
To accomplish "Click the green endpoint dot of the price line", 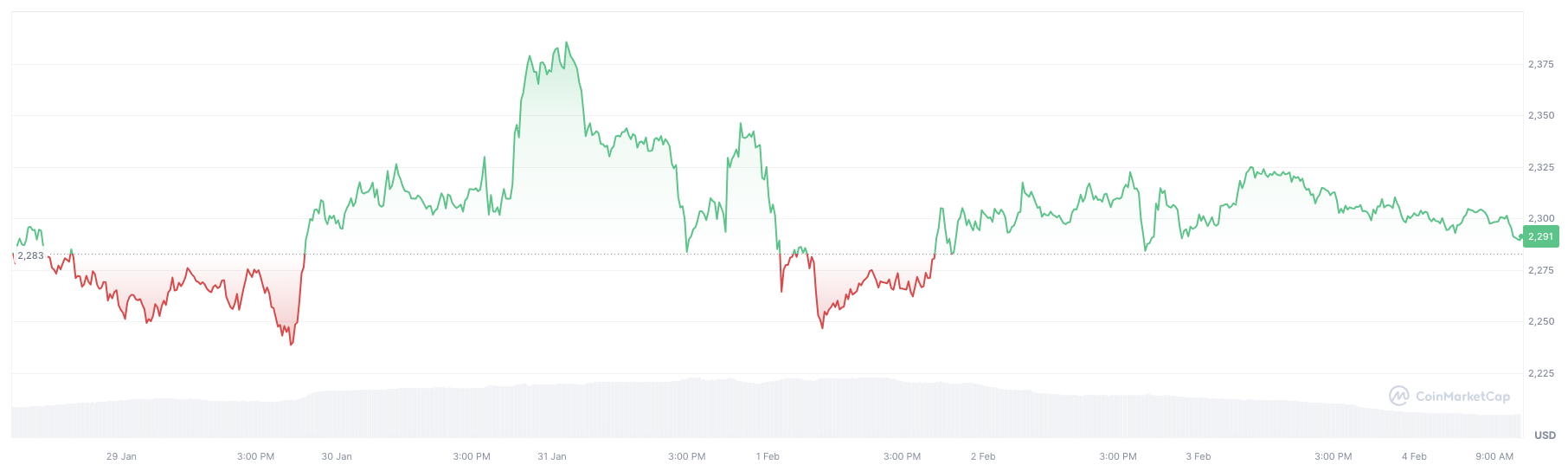I will click(x=1520, y=236).
